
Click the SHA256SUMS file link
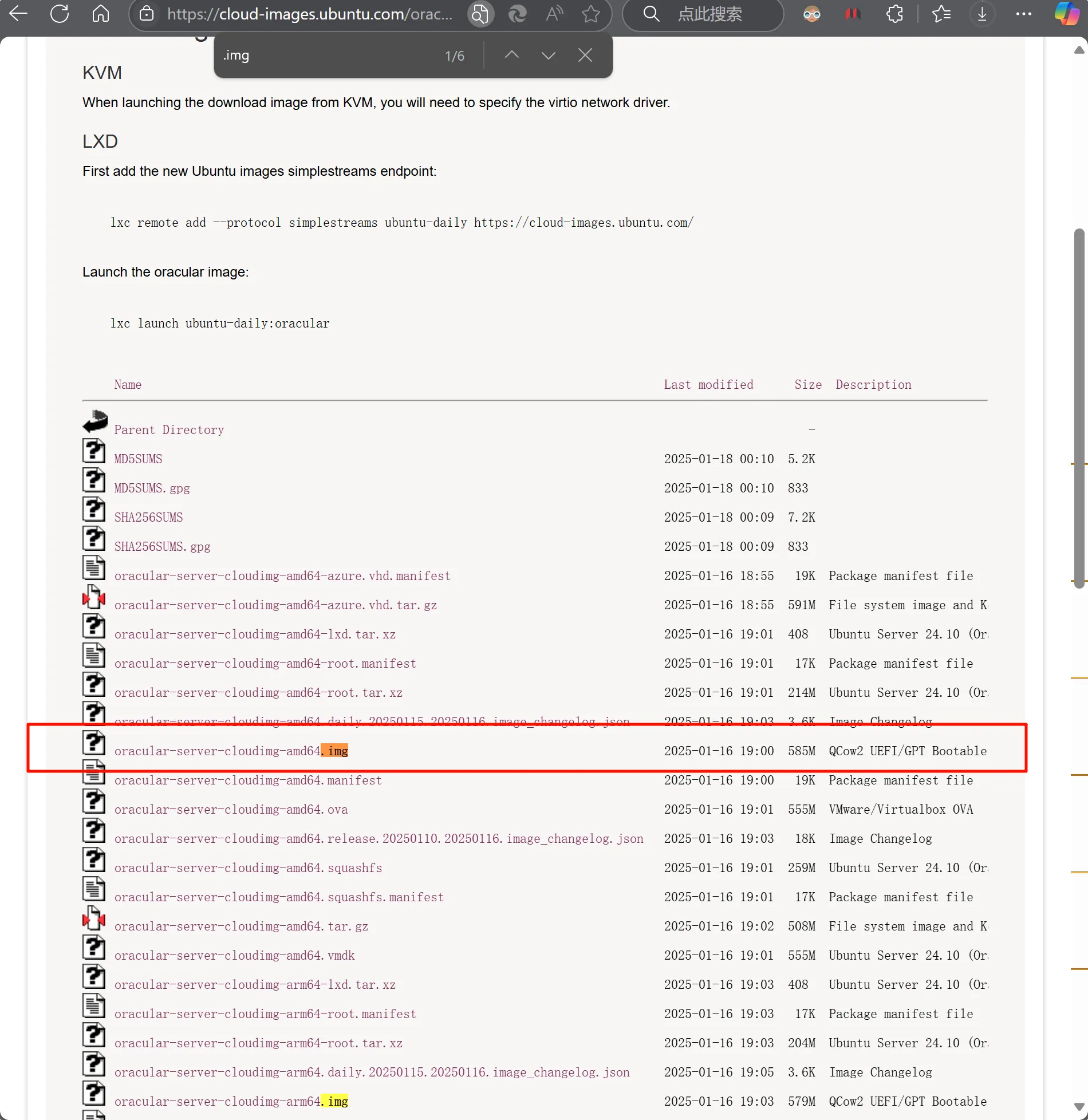pyautogui.click(x=148, y=518)
